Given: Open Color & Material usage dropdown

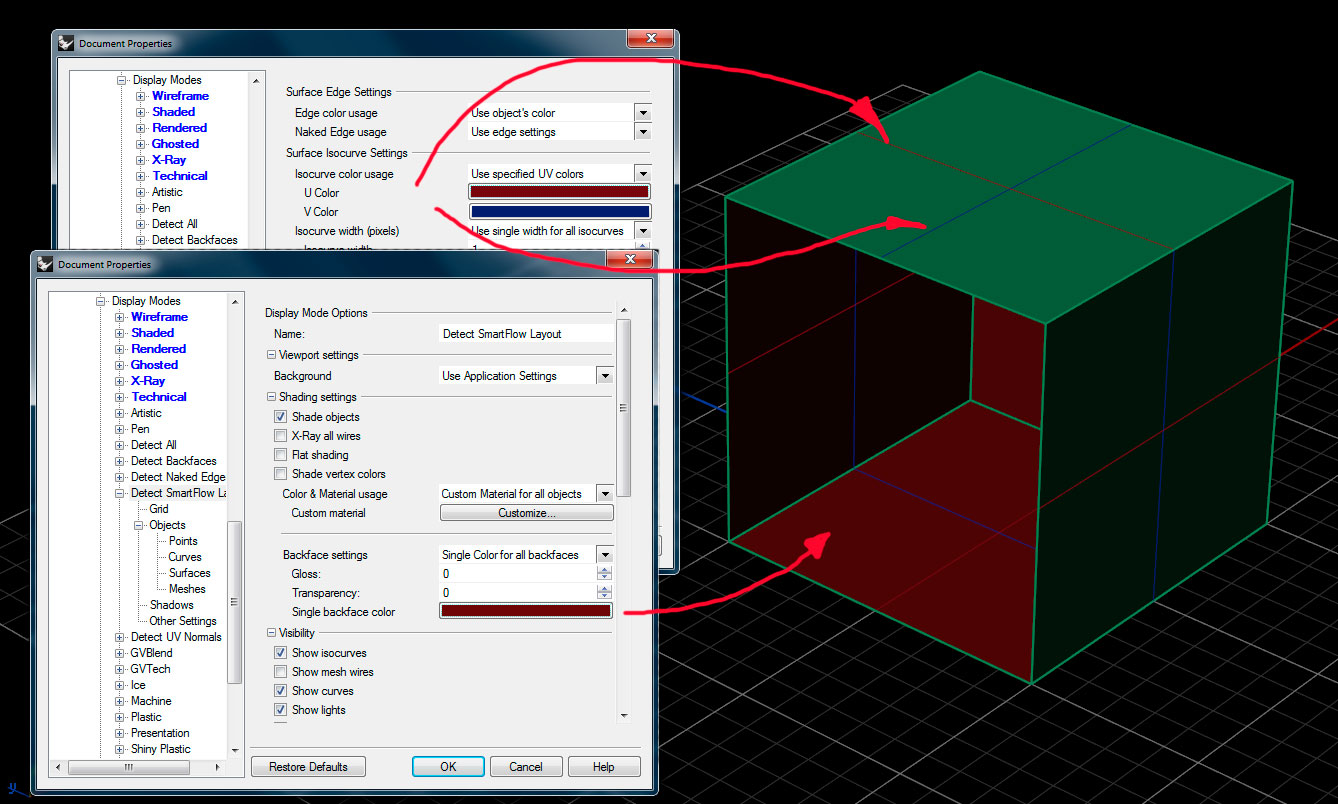Looking at the screenshot, I should coord(604,494).
